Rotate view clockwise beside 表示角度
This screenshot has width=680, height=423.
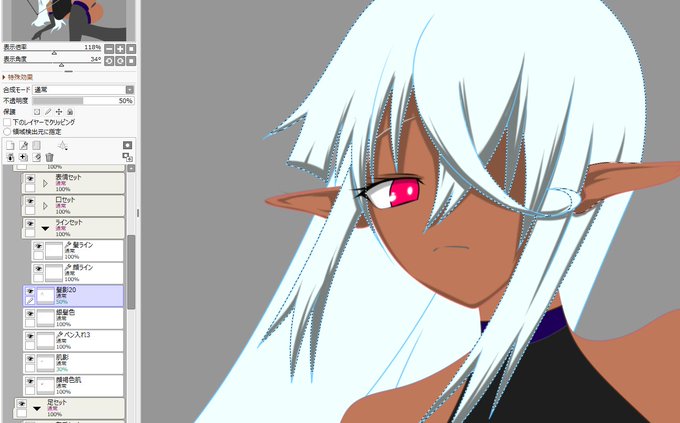pos(120,61)
